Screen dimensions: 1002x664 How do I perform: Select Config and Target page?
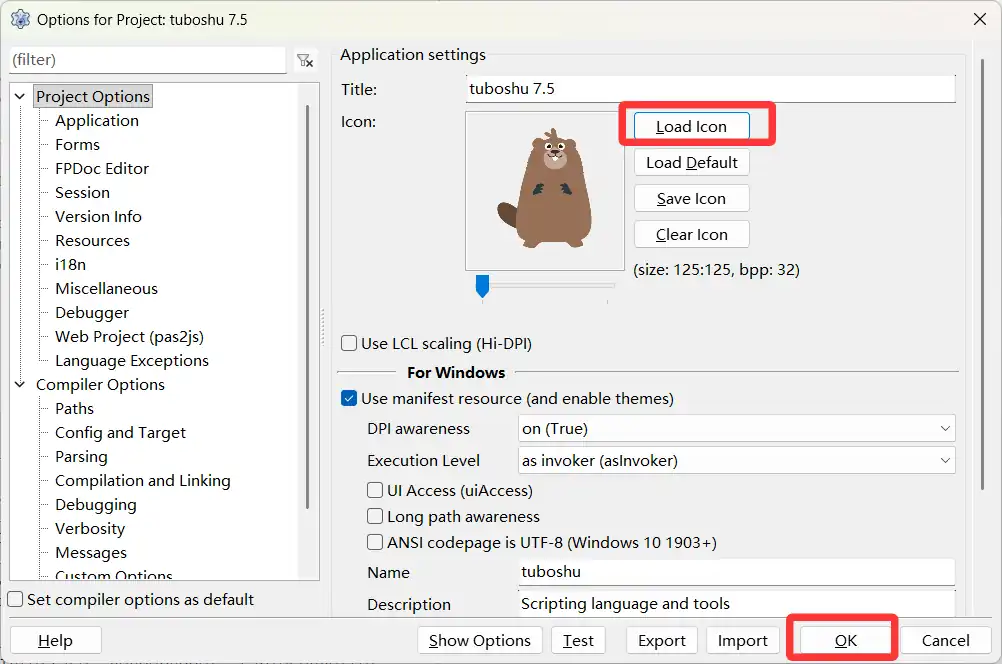(120, 433)
